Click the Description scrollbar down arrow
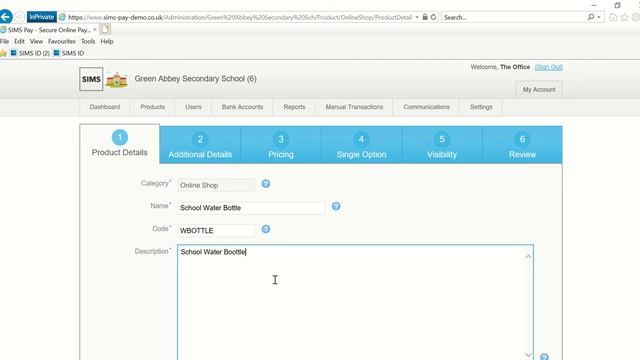This screenshot has width=640, height=360. (528, 355)
